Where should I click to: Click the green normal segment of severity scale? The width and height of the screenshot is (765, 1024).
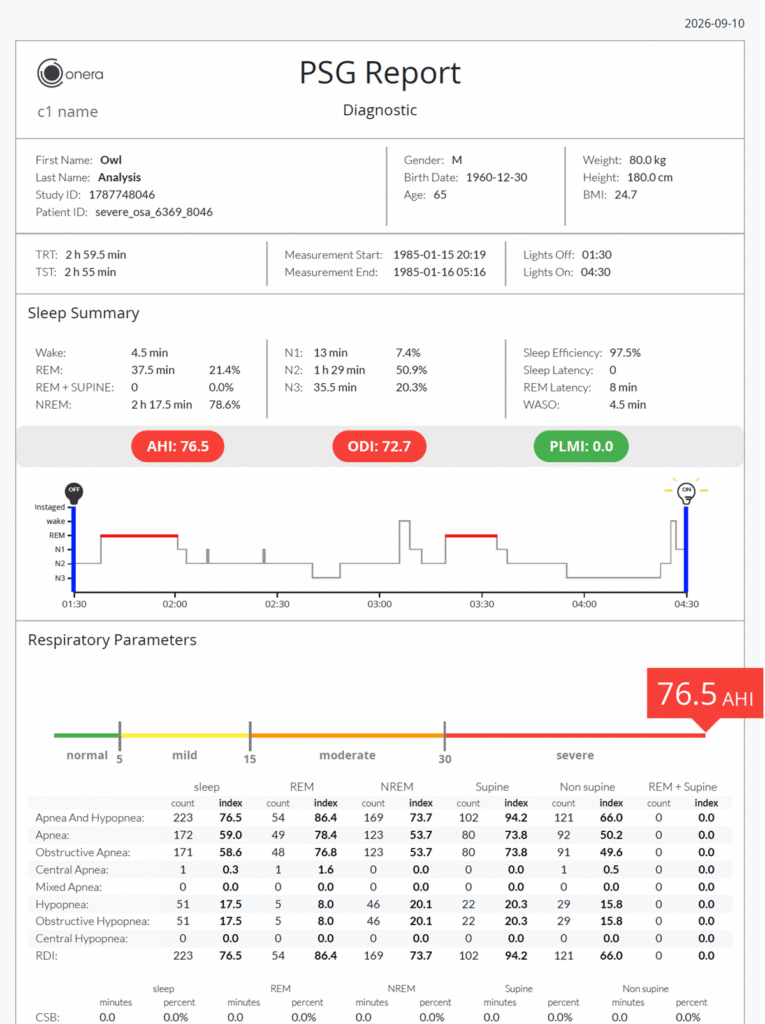point(86,735)
